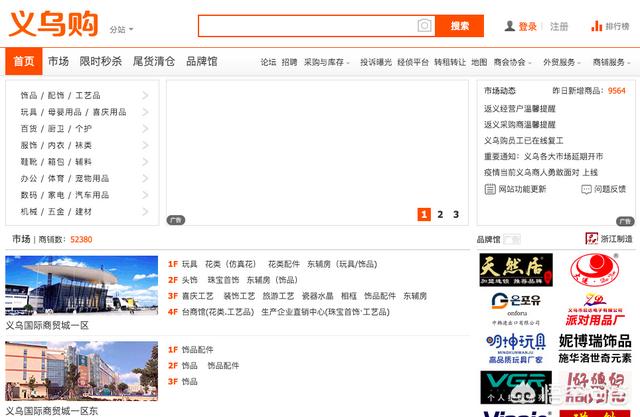This screenshot has width=640, height=417.
Task: Open the 排行榜 ranking chart icon
Action: pyautogui.click(x=596, y=26)
